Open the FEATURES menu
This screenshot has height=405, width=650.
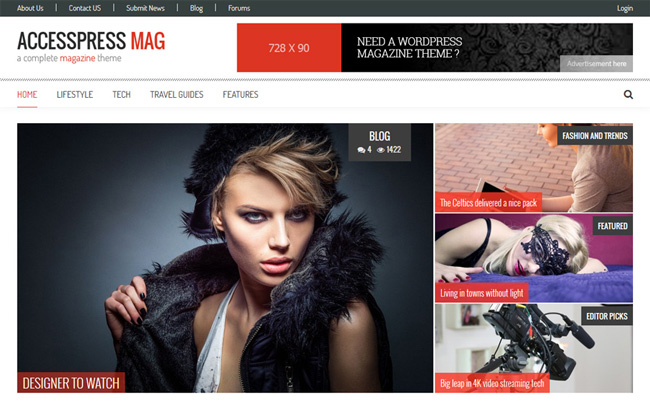240,95
